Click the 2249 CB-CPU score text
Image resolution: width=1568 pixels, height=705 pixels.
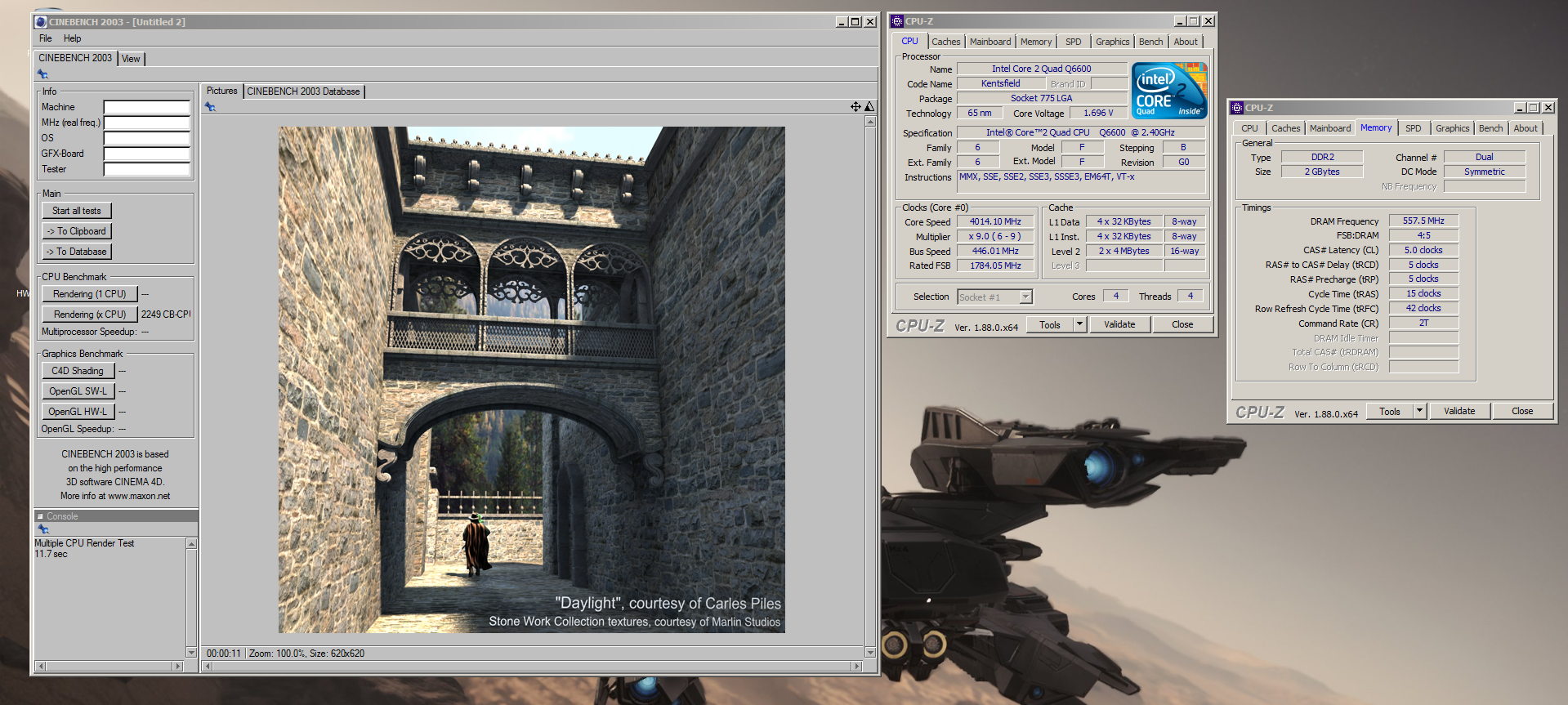point(166,315)
